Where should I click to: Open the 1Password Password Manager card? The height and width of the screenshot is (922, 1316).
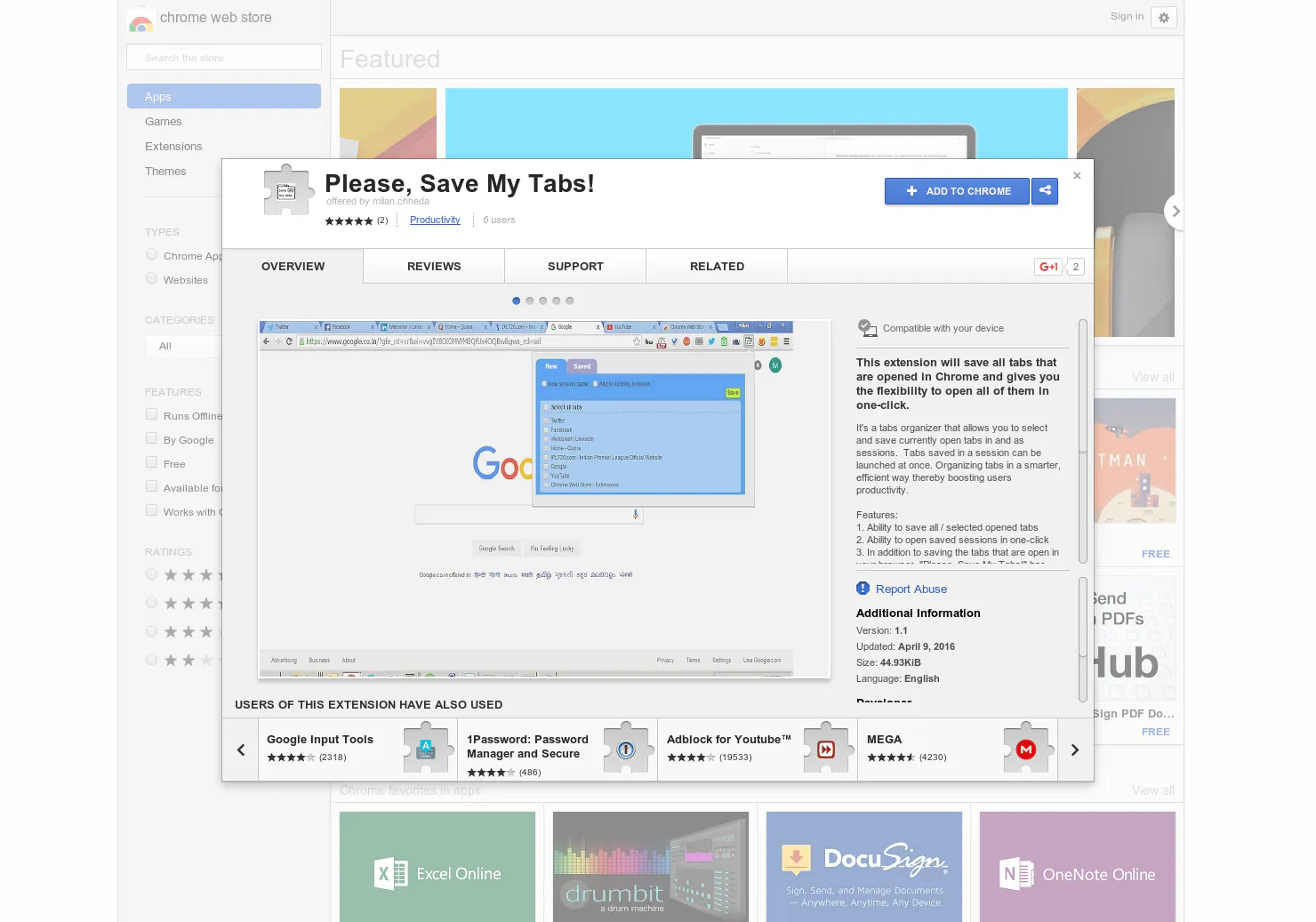pyautogui.click(x=558, y=750)
